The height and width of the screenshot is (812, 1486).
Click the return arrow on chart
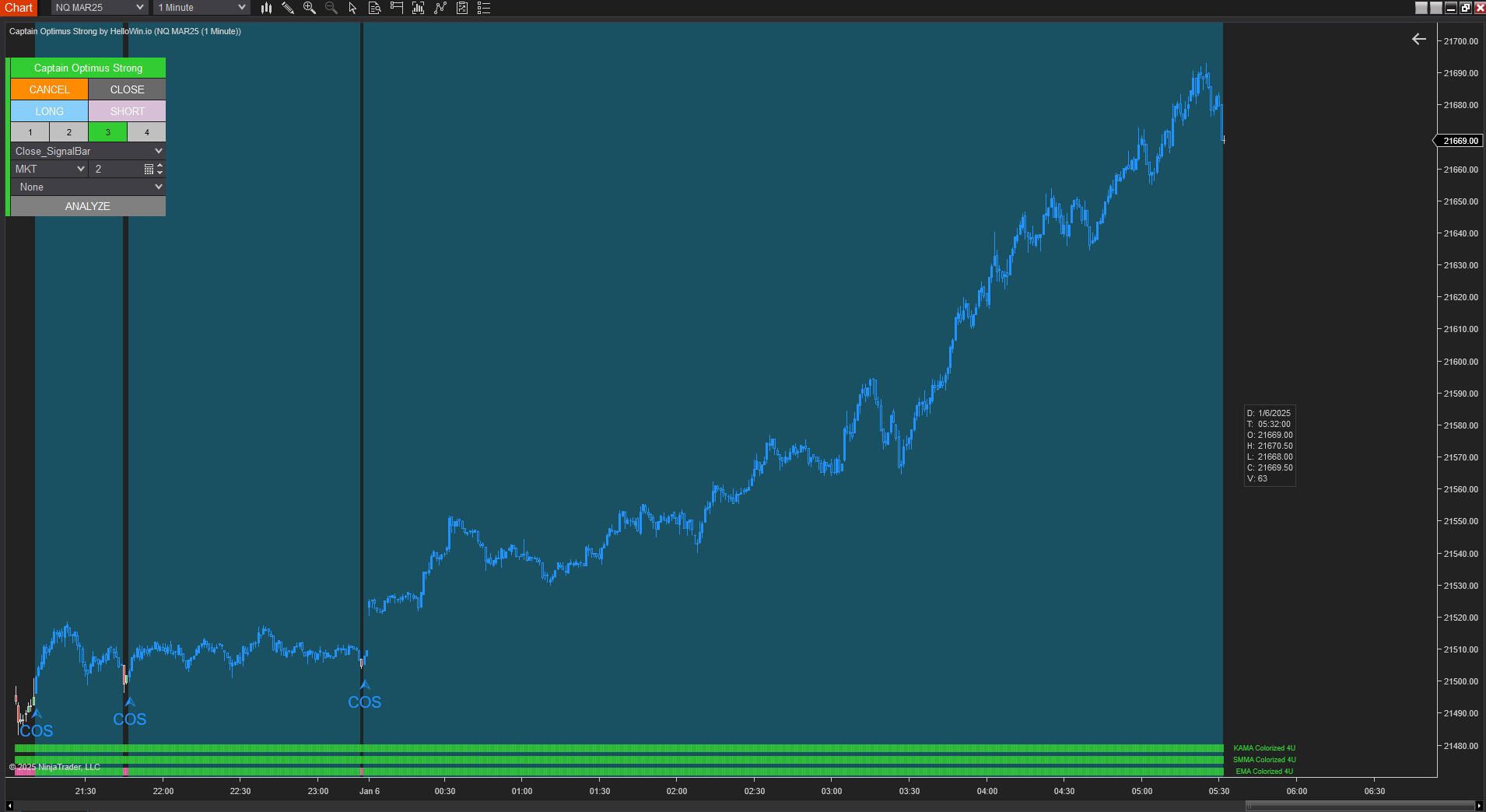(x=1419, y=39)
